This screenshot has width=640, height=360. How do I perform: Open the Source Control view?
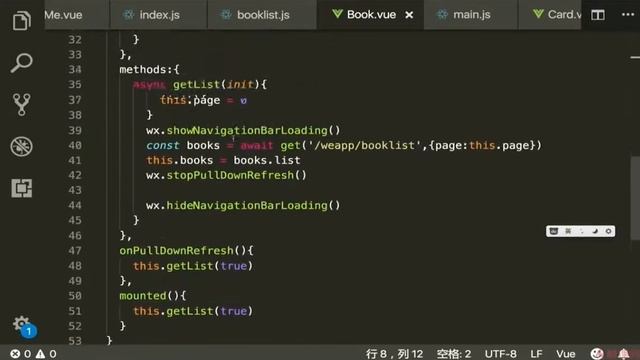click(x=22, y=104)
